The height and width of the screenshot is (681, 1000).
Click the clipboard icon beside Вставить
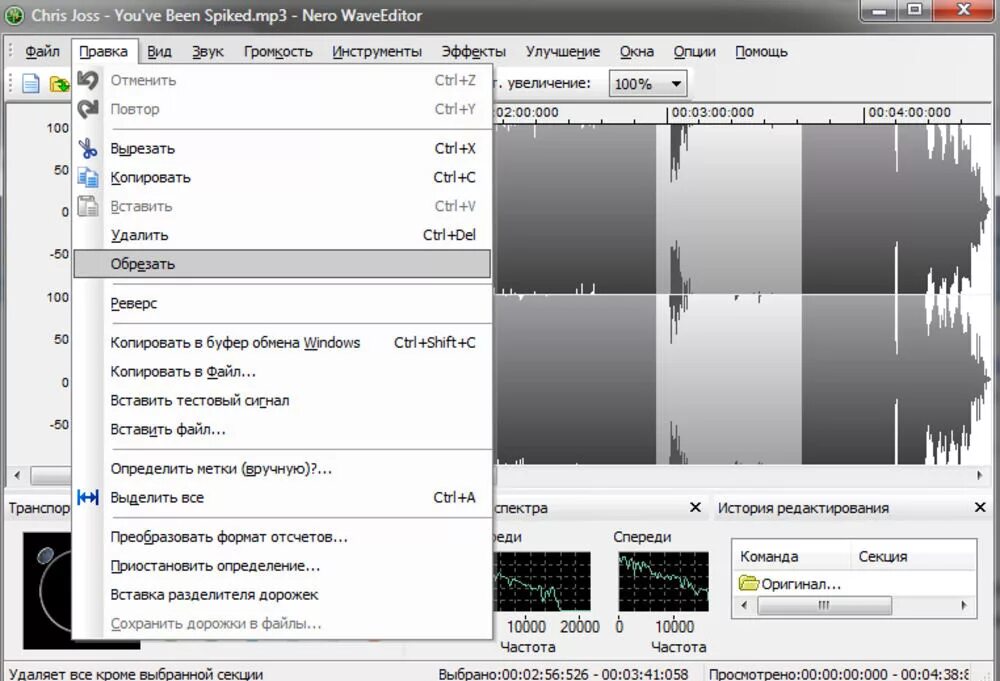coord(88,206)
